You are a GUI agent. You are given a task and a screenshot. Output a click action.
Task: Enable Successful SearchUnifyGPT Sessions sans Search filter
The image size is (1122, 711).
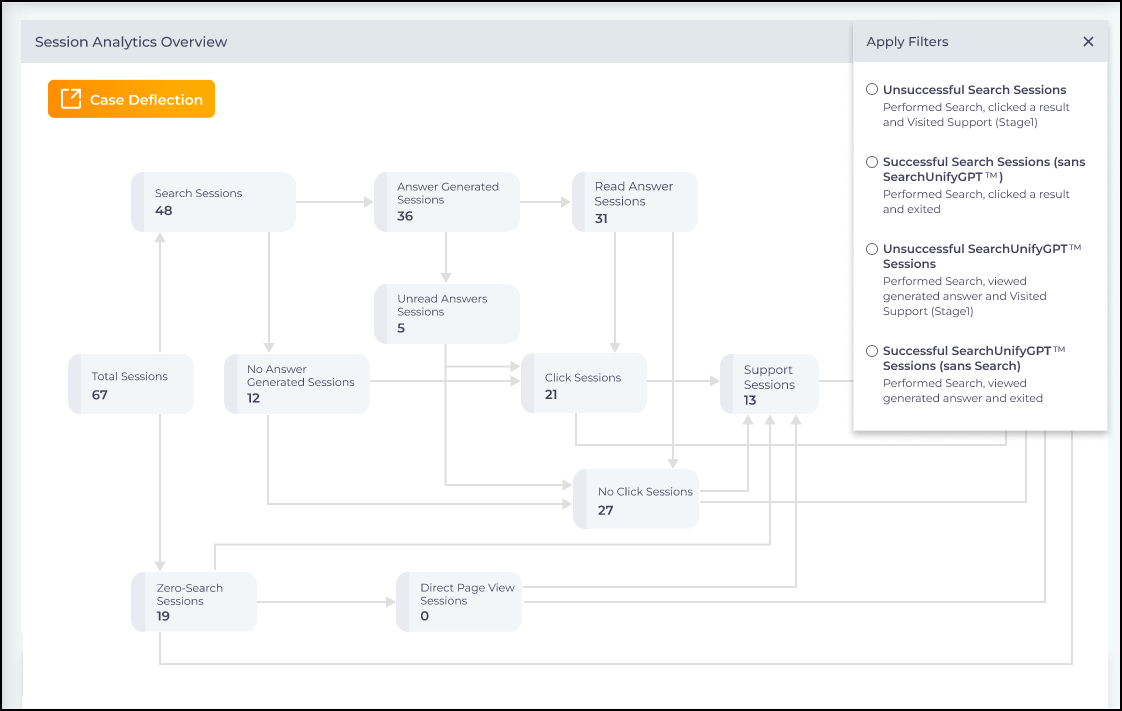pos(872,351)
